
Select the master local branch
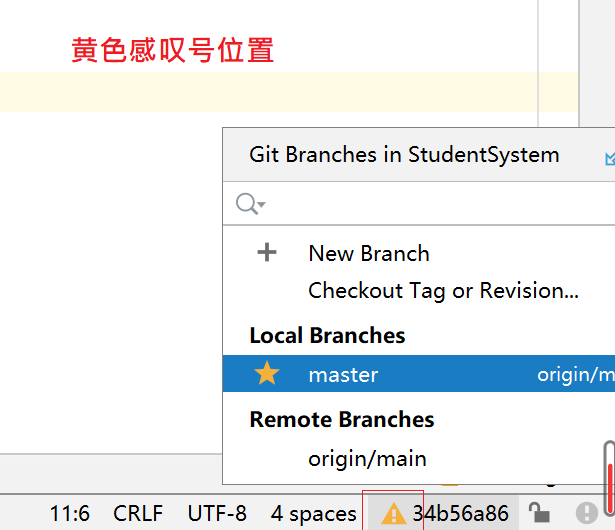pyautogui.click(x=343, y=375)
